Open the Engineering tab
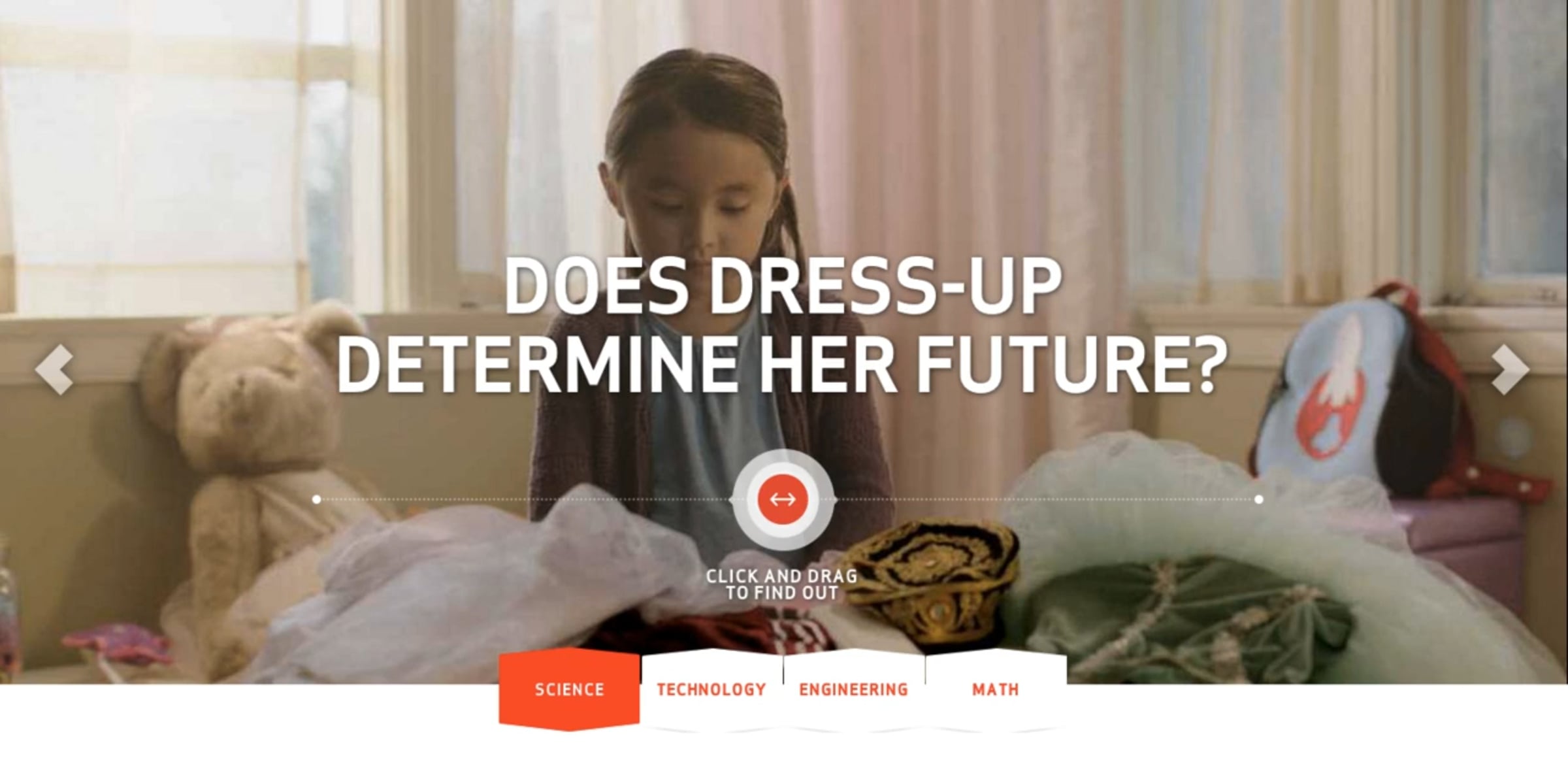 853,689
